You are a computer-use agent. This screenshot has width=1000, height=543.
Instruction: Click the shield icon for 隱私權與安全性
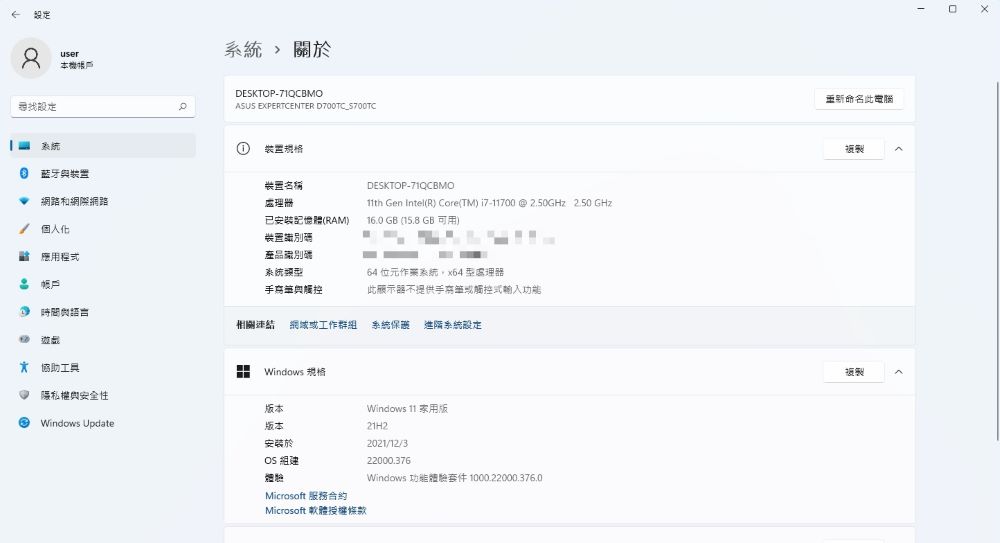[x=24, y=395]
